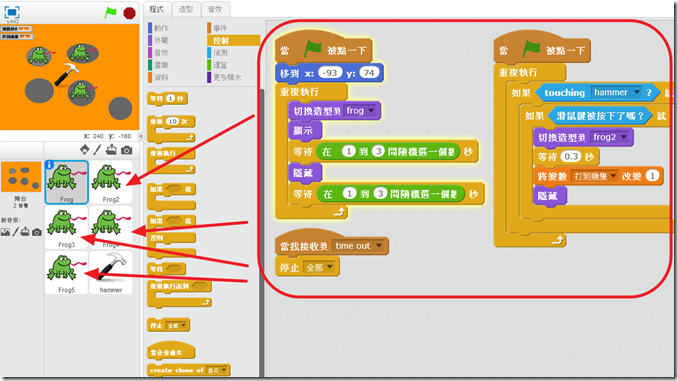
Task: Click the first 隱藏 hide block under wait
Action: point(305,173)
